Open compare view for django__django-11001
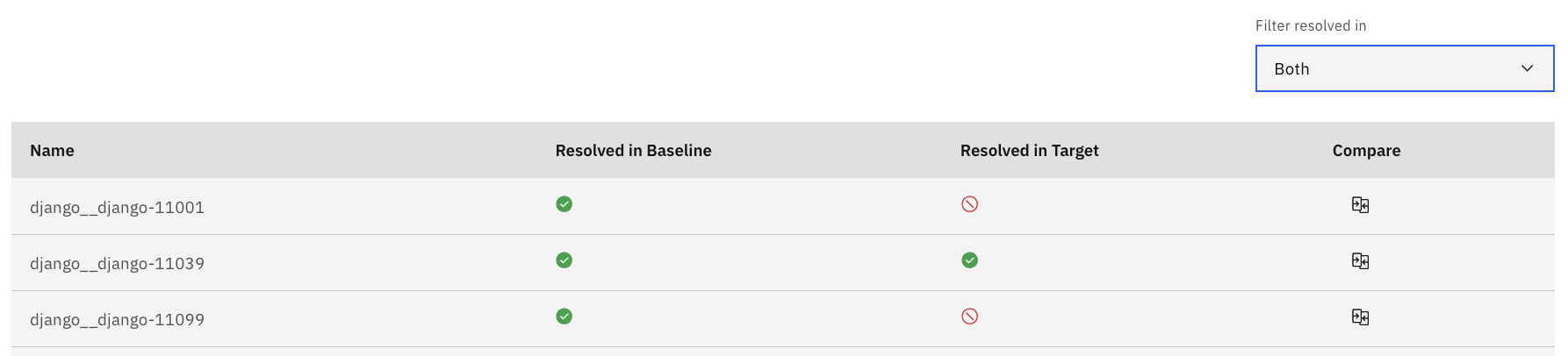 [x=1360, y=205]
